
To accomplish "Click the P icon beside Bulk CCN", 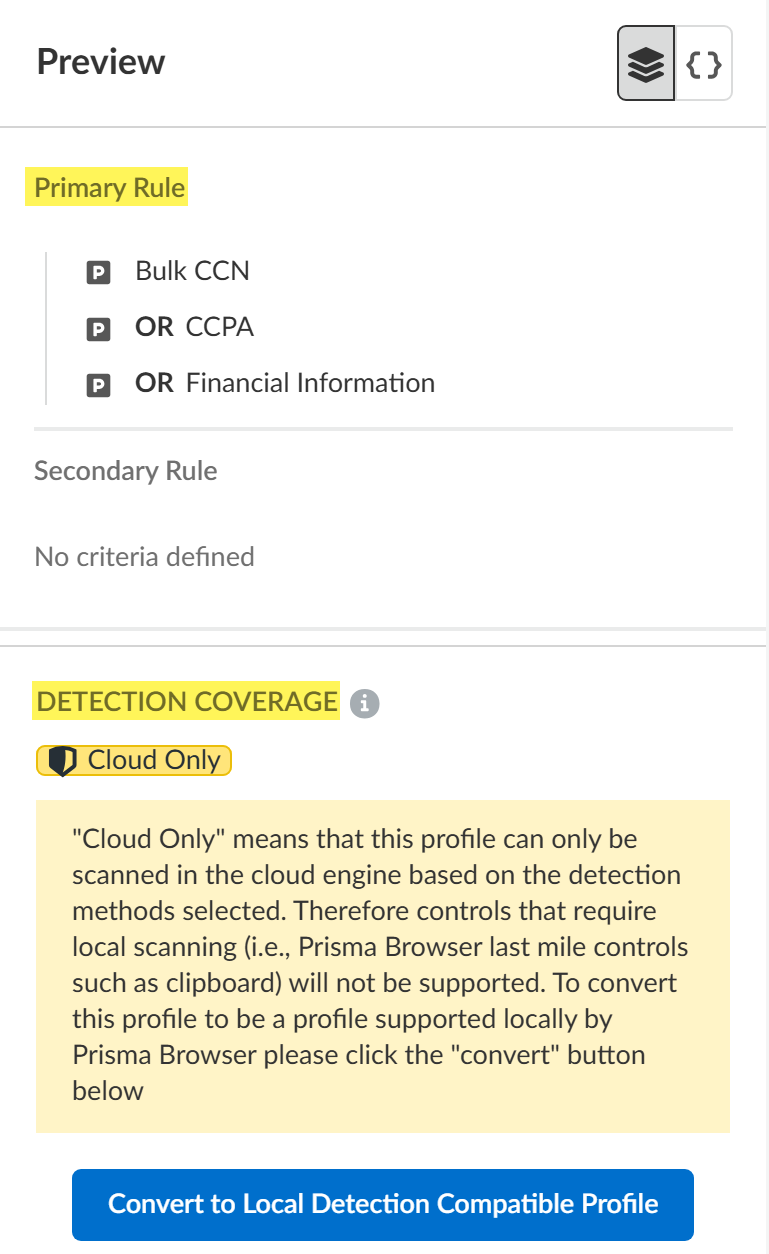I will coord(98,272).
